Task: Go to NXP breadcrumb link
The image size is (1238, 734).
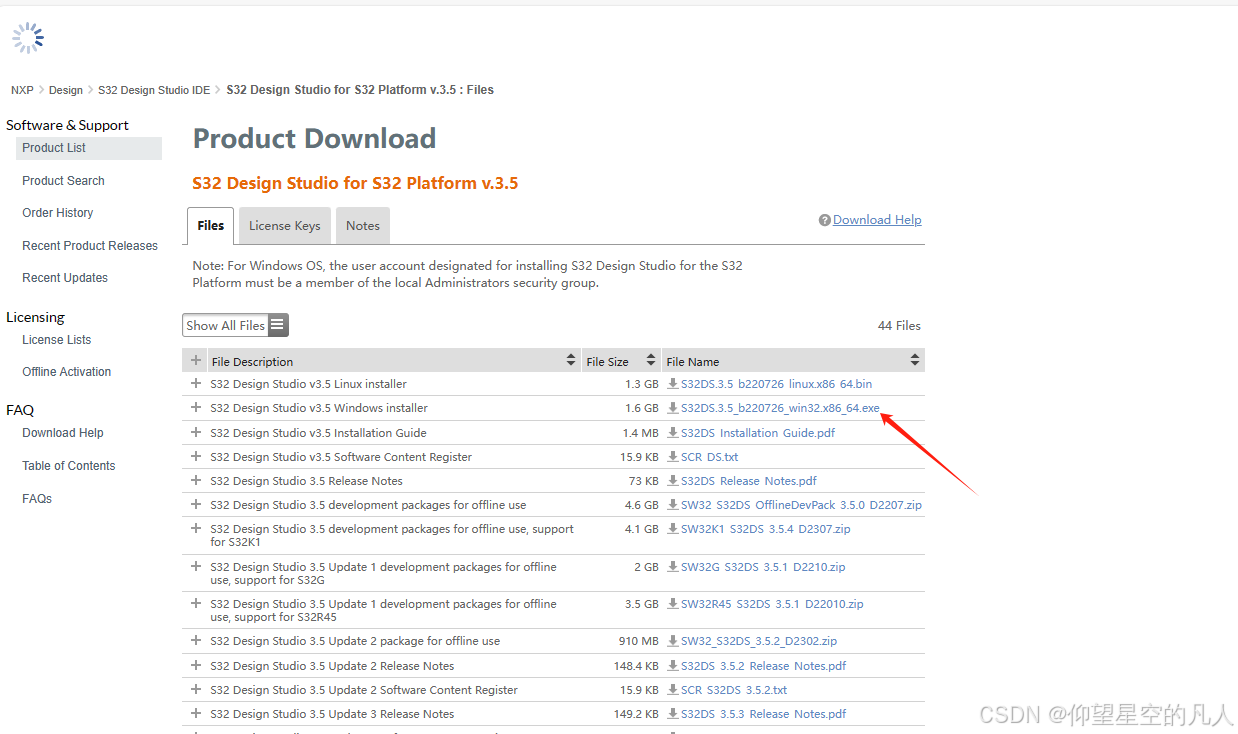Action: pyautogui.click(x=22, y=90)
